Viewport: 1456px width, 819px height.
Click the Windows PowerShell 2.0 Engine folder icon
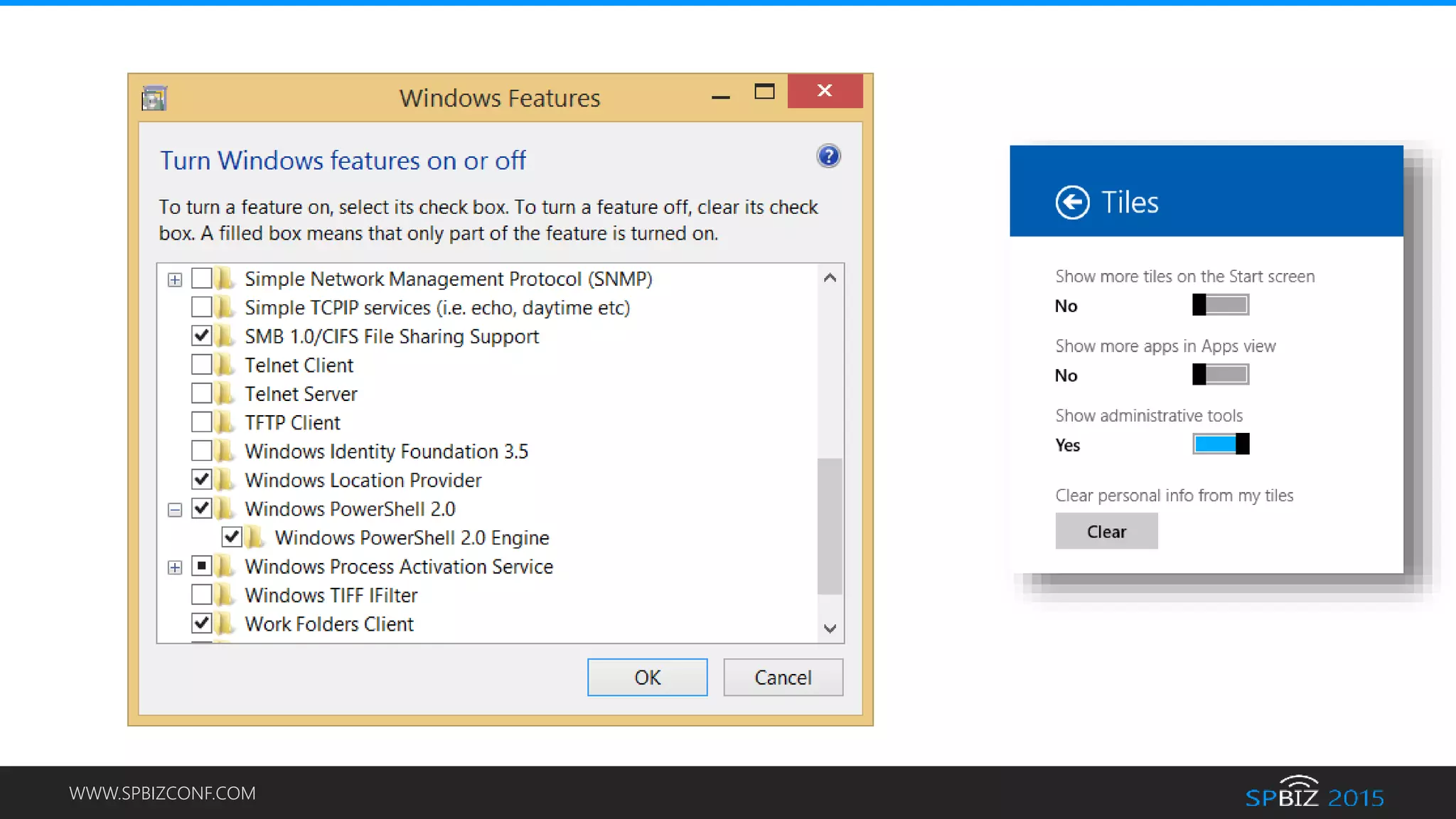click(x=254, y=537)
